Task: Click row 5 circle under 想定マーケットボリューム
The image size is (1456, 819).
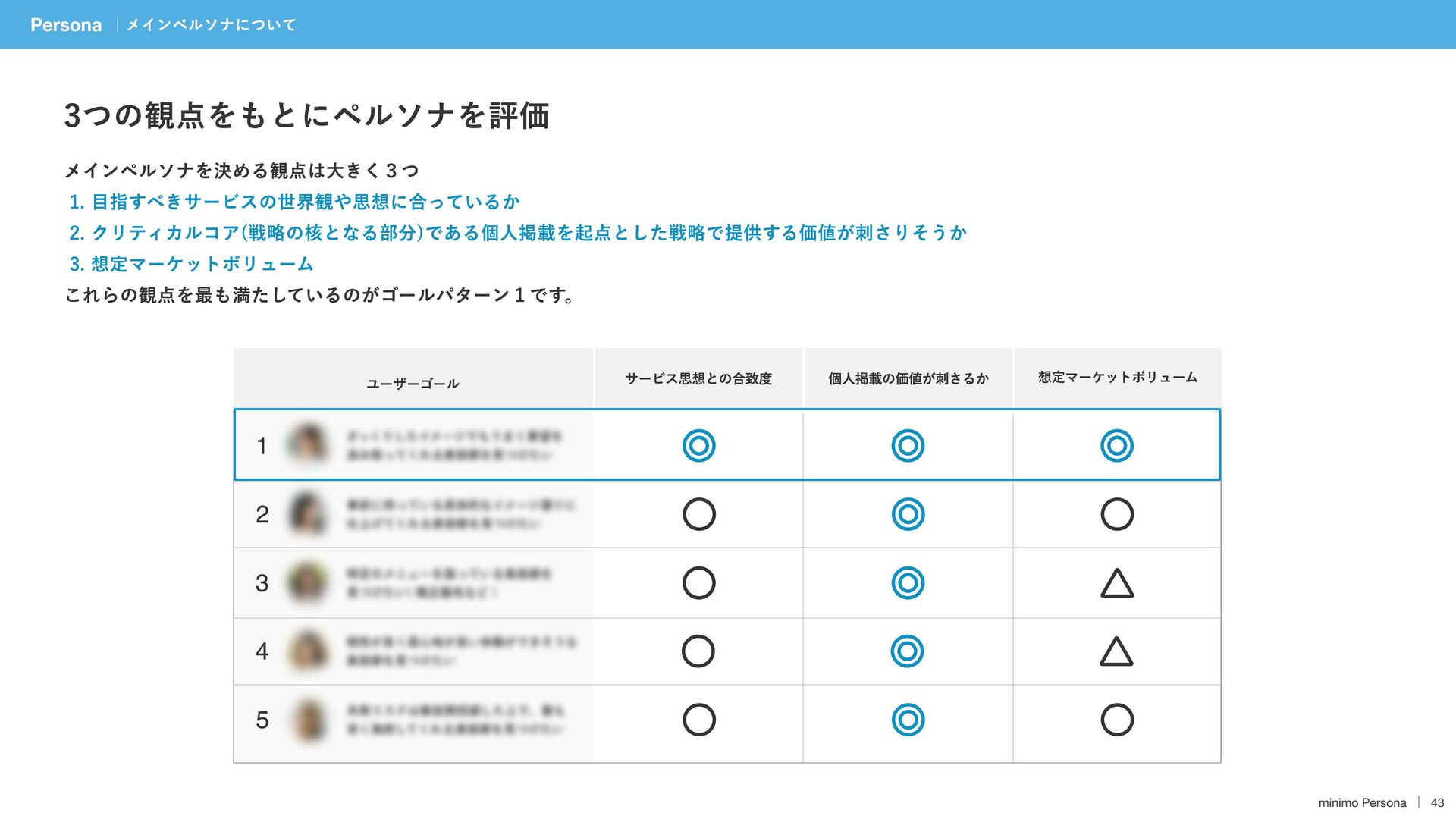Action: click(1116, 720)
